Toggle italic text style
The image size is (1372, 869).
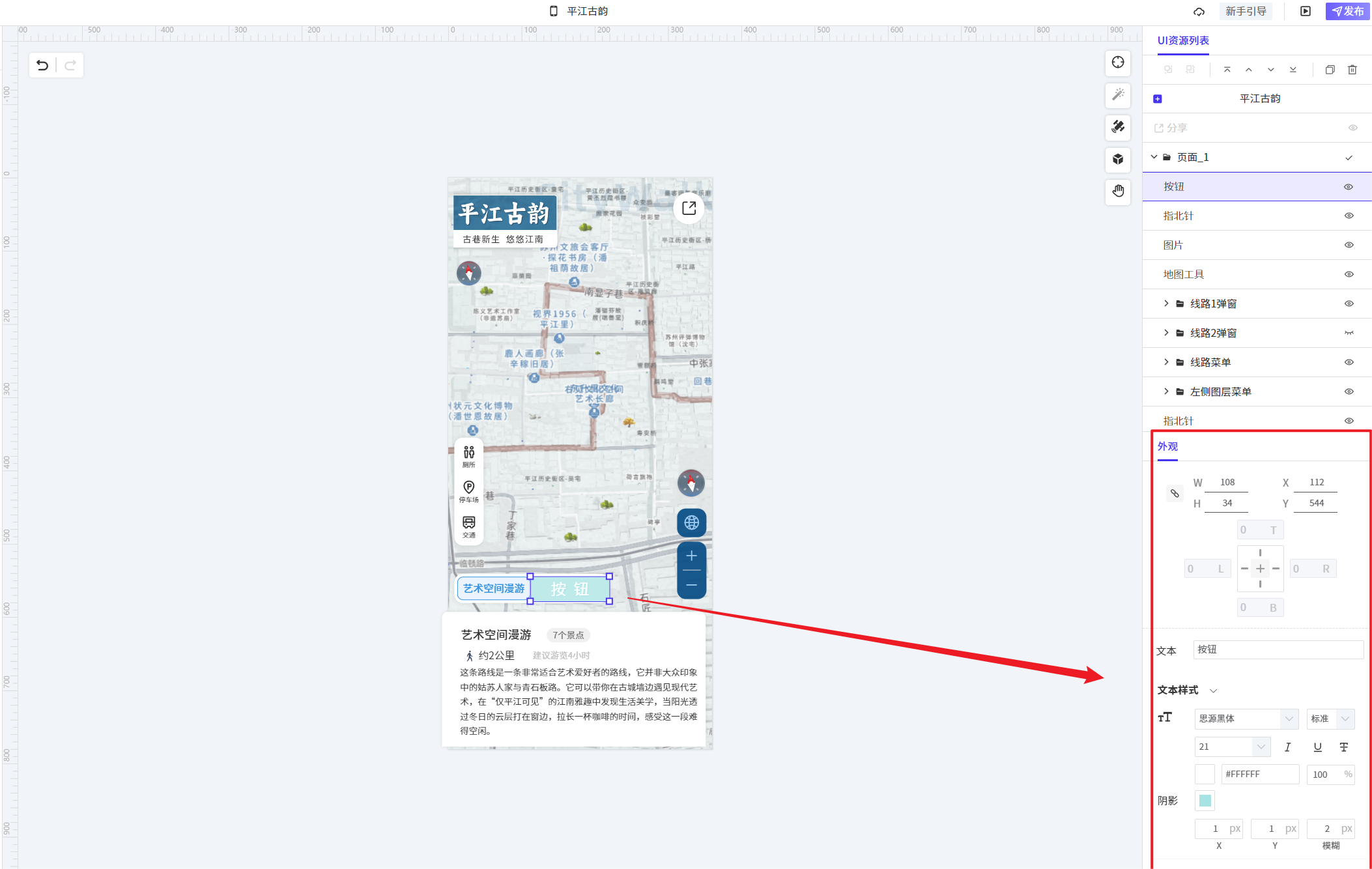click(1287, 747)
